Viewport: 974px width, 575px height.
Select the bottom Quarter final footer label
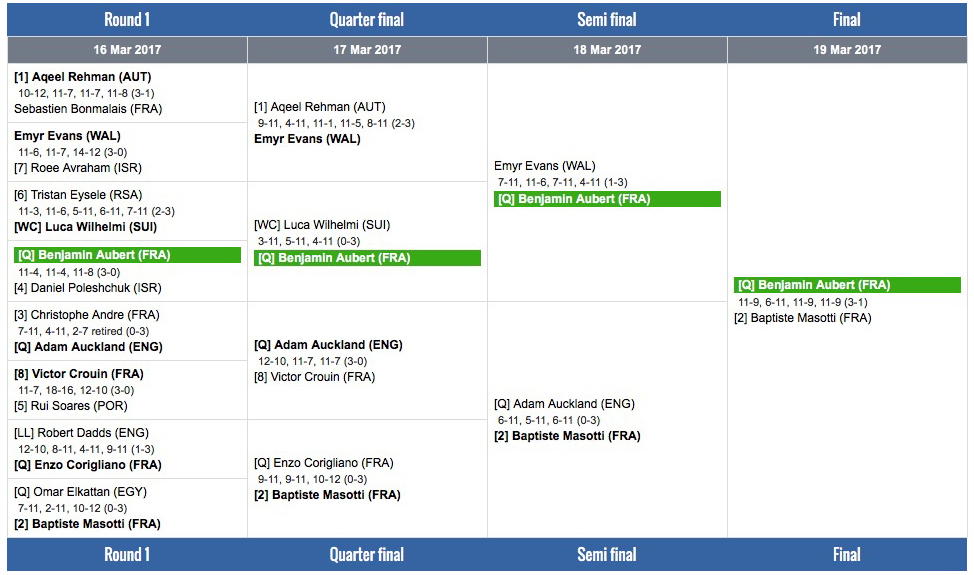click(367, 555)
